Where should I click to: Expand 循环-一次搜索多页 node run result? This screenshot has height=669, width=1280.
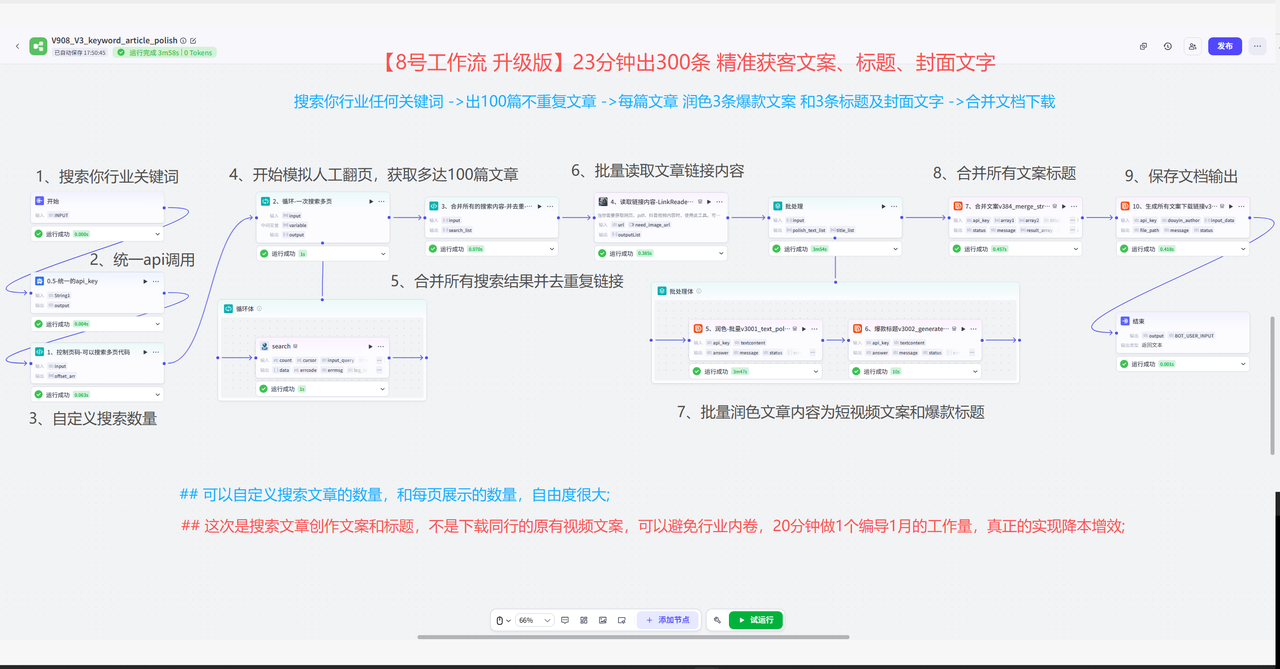click(383, 254)
